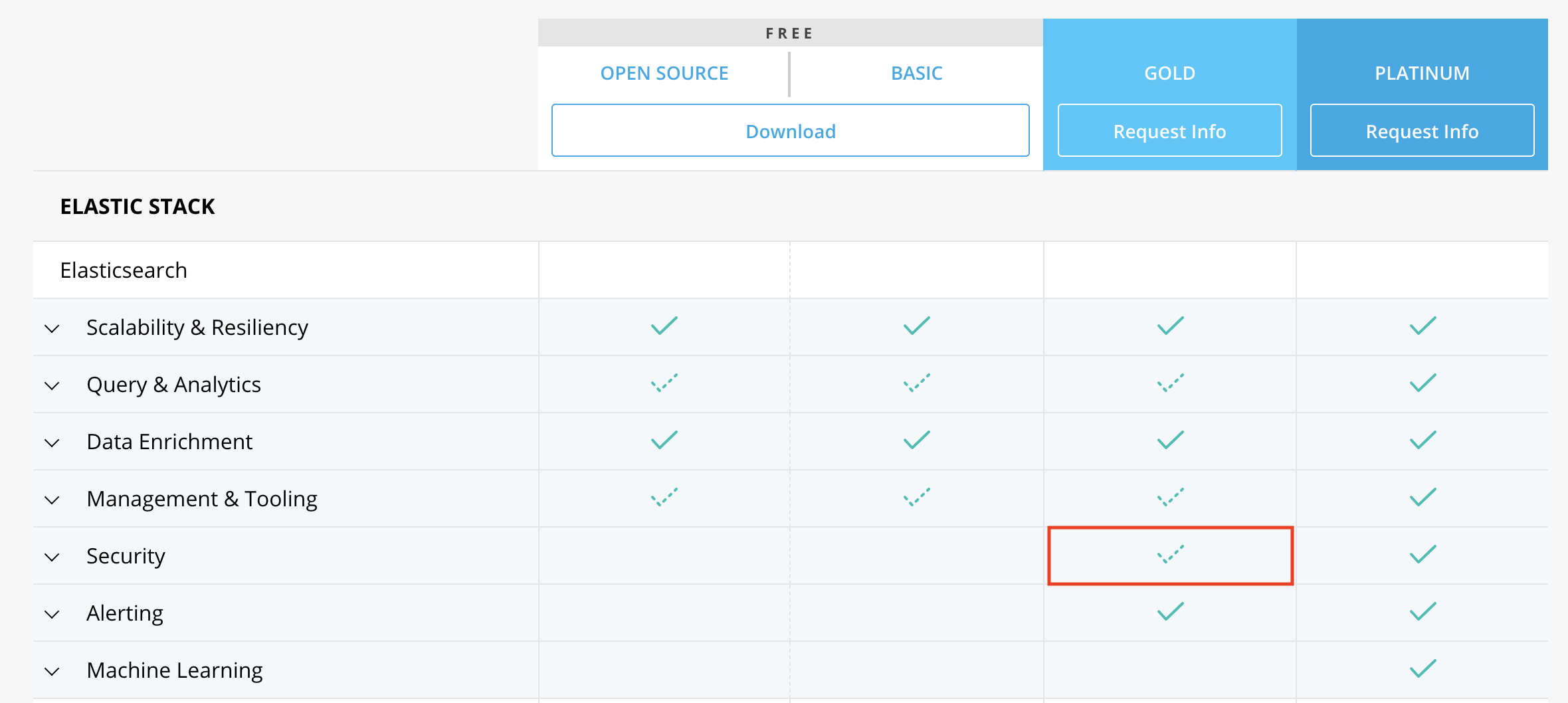Click Query & Analytics label
The image size is (1568, 703).
coord(173,385)
